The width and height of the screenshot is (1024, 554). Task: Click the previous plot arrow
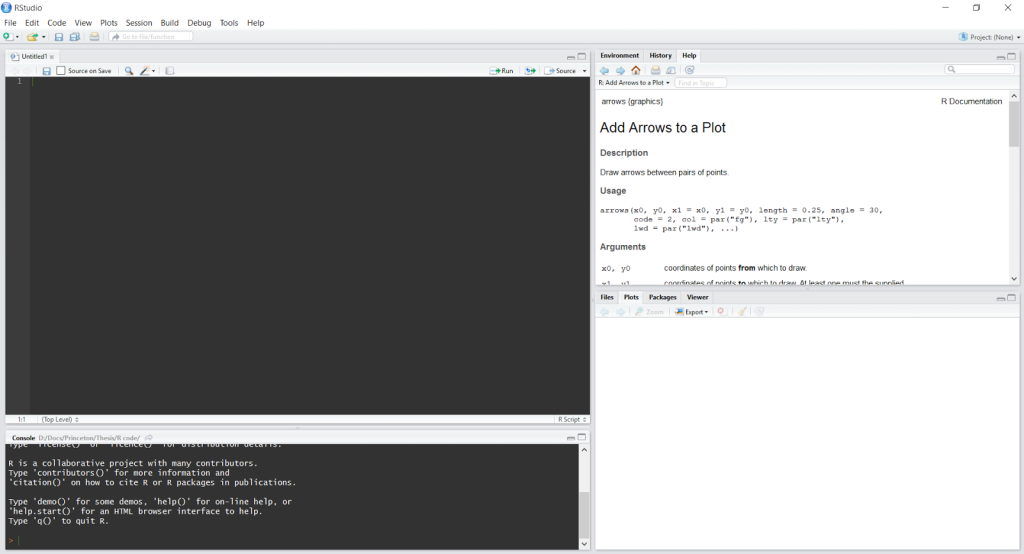[x=604, y=312]
